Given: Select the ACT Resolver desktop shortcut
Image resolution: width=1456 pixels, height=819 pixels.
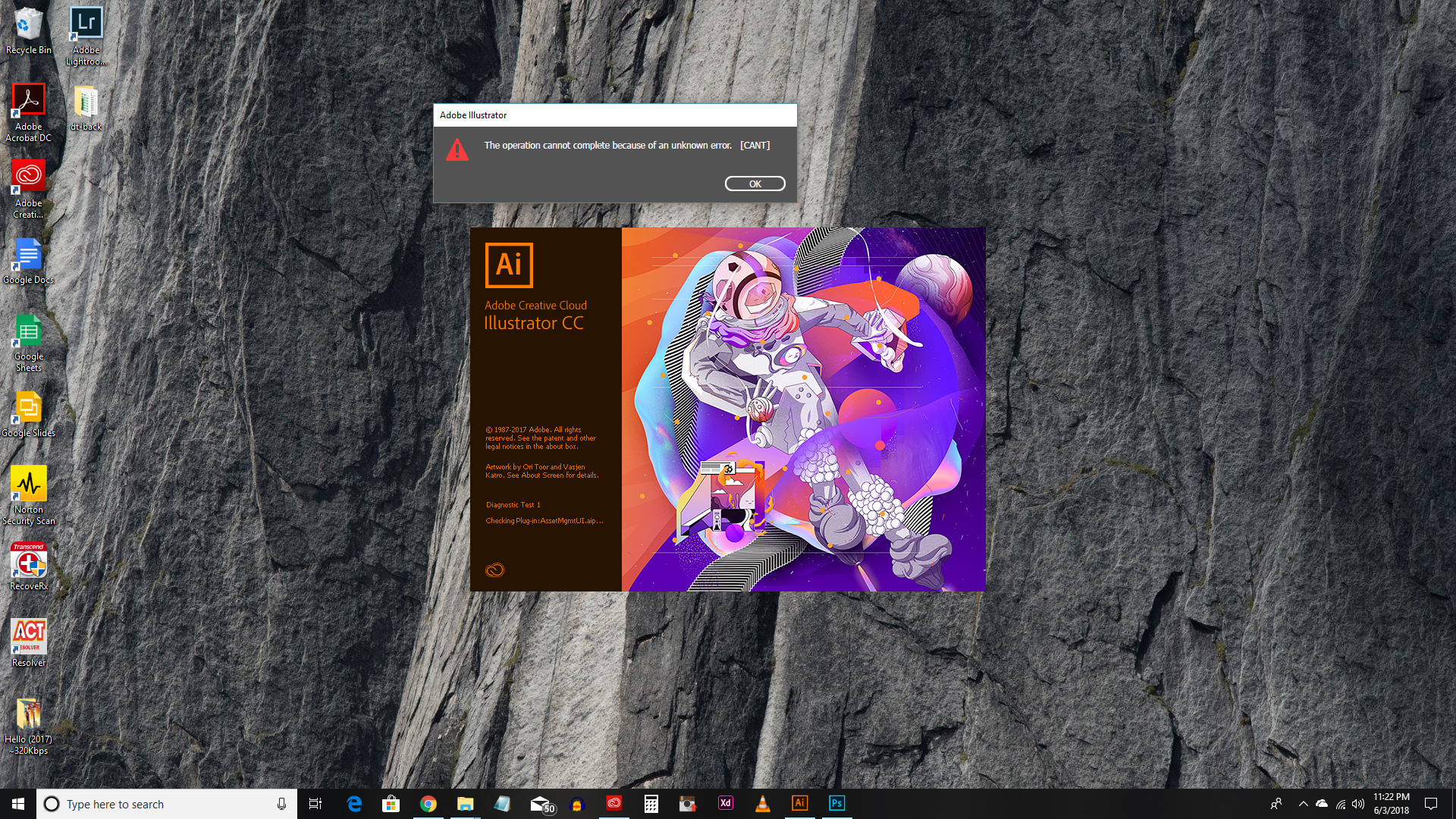Looking at the screenshot, I should 29,644.
